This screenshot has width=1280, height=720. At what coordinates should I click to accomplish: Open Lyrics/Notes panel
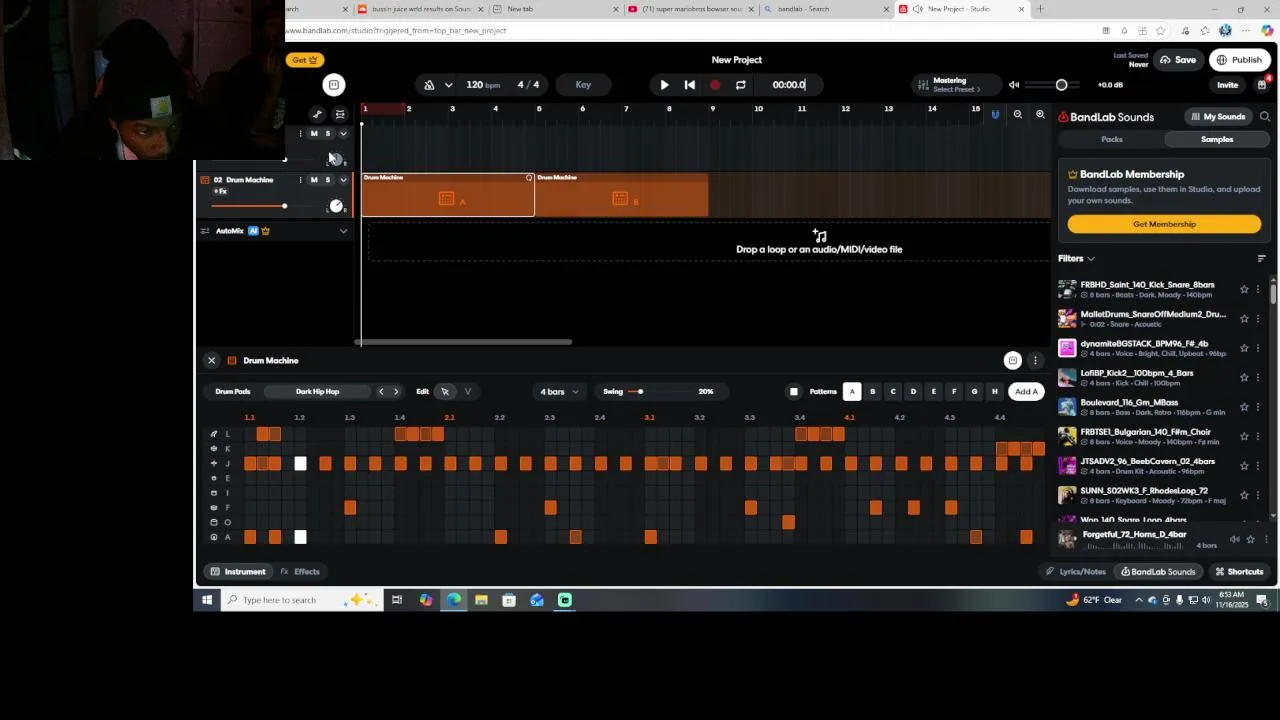tap(1076, 571)
